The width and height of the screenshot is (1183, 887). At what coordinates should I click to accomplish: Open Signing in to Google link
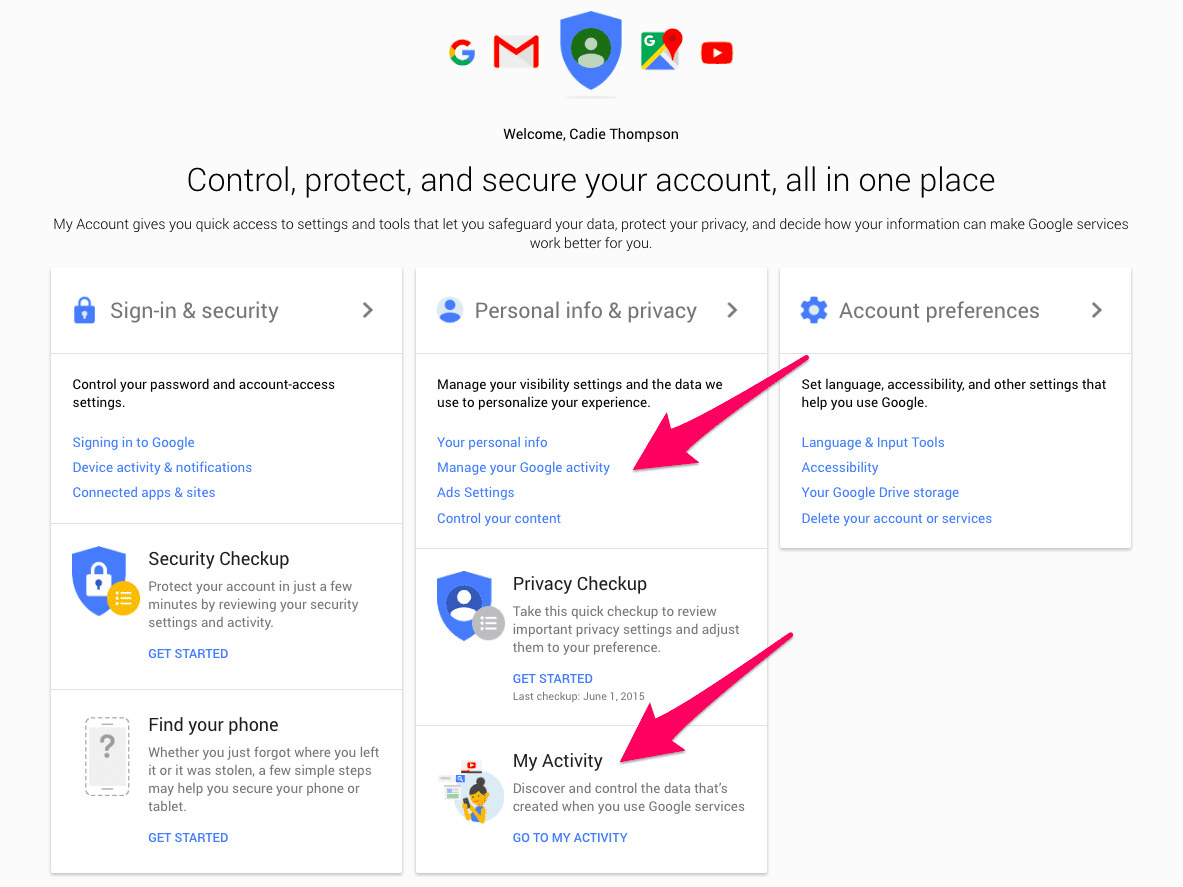tap(133, 442)
